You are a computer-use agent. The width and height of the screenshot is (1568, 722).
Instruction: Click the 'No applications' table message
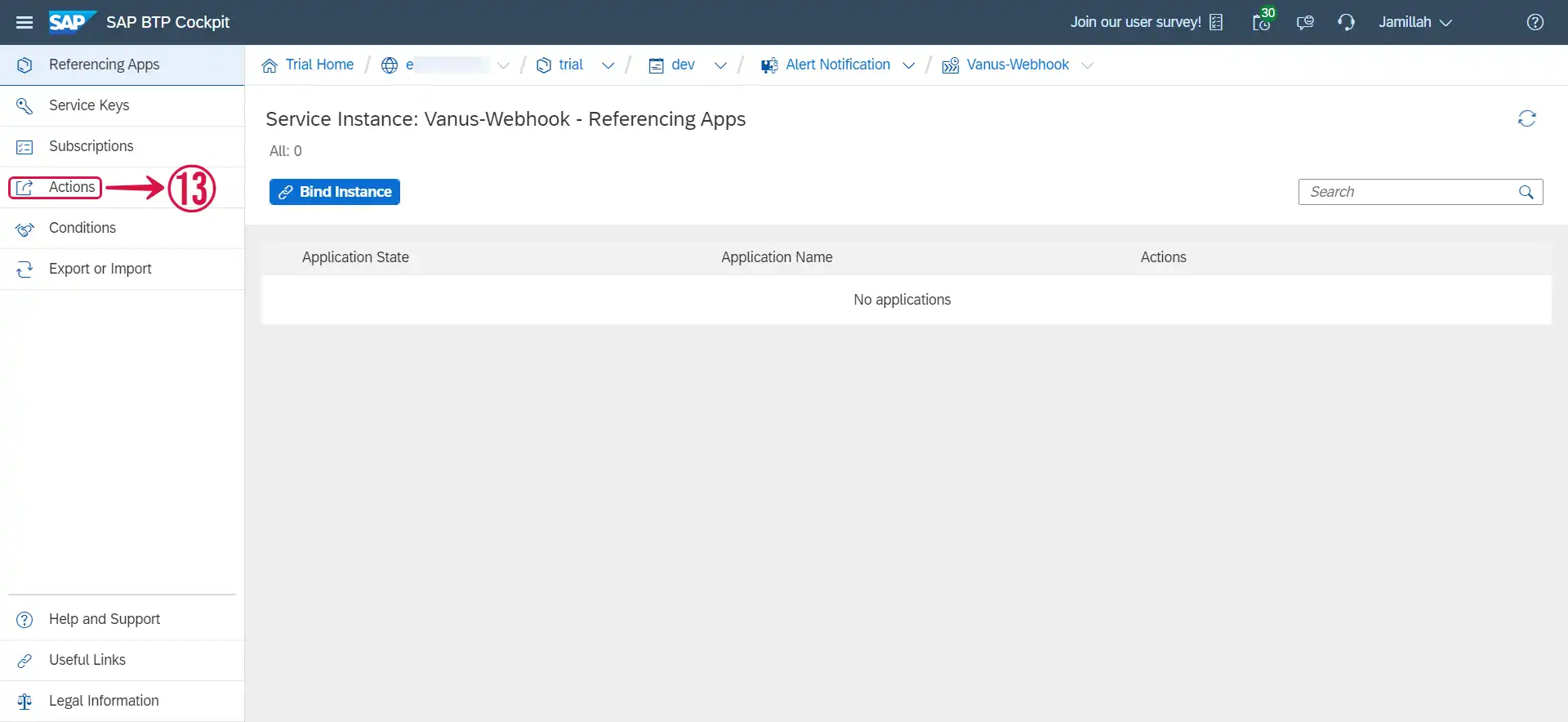(902, 300)
